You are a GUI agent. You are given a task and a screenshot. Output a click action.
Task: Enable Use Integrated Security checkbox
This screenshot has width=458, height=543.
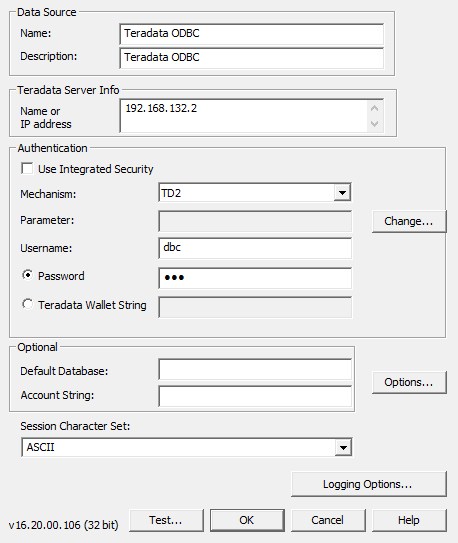click(x=27, y=169)
